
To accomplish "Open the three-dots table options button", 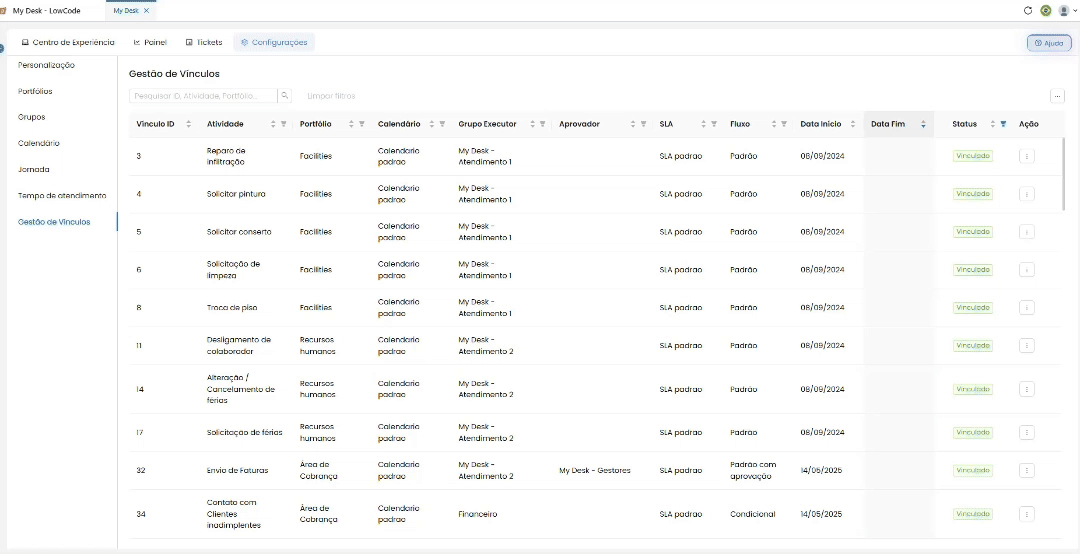I will (1057, 96).
